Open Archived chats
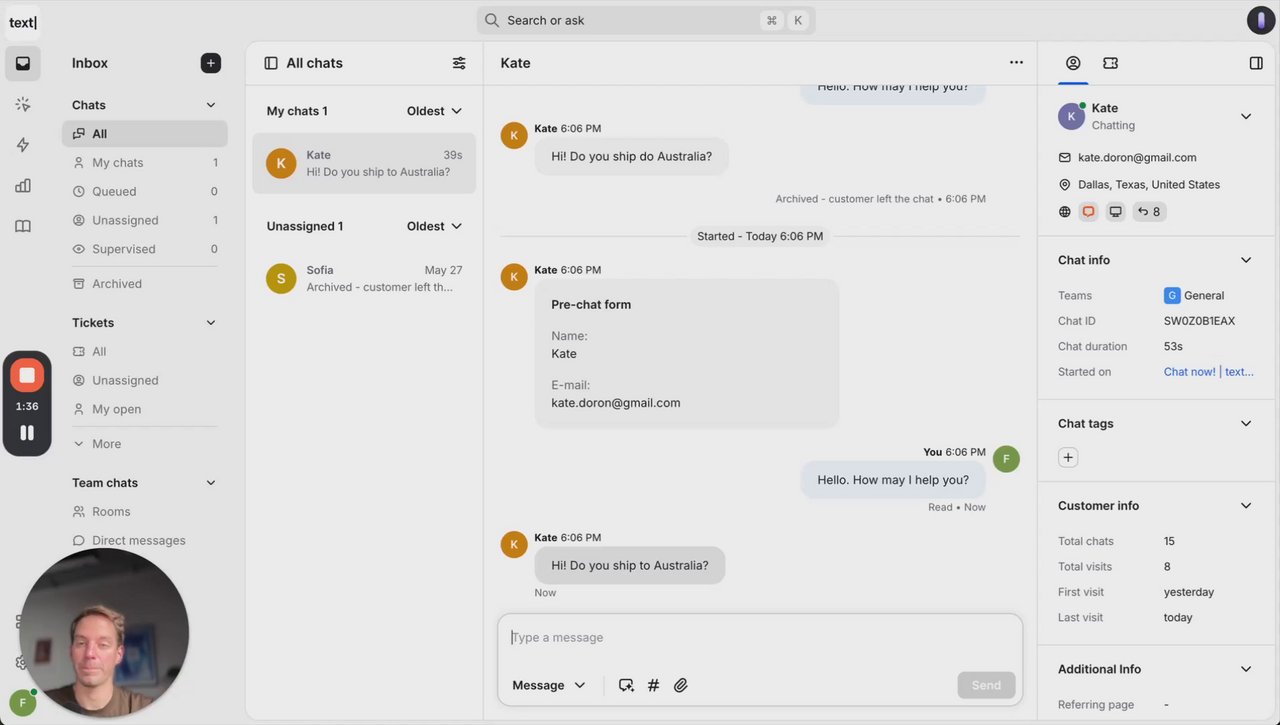 click(145, 284)
